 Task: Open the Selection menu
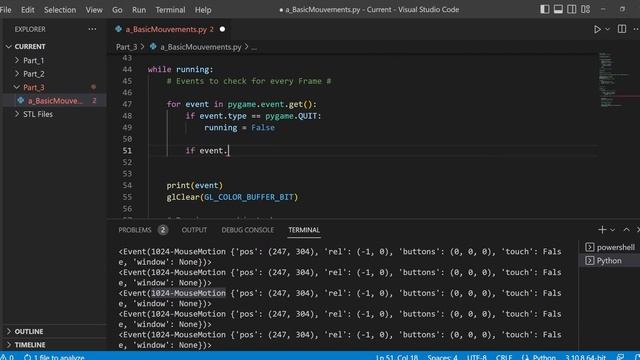[x=60, y=9]
